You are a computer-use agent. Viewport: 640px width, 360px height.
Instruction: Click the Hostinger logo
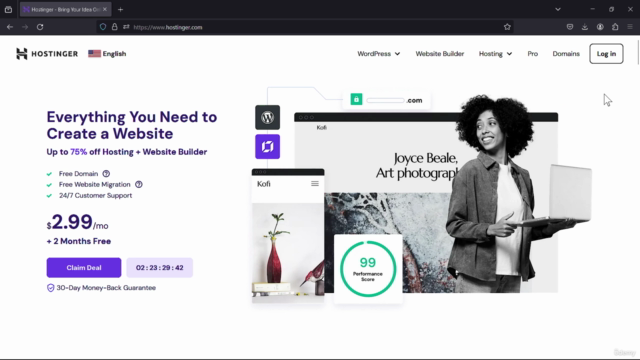coord(47,53)
